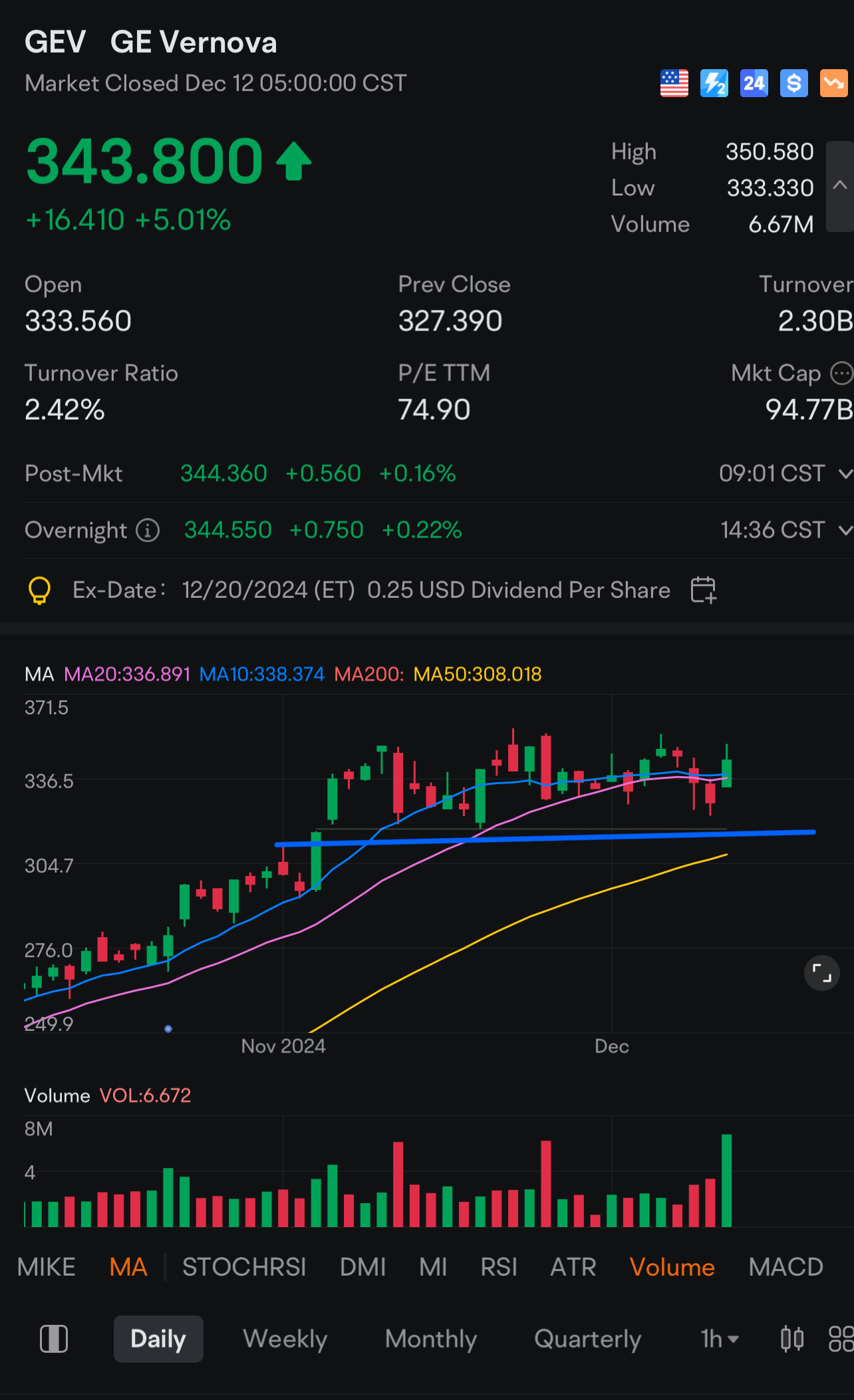This screenshot has height=1400, width=854.
Task: Tap the small blue event dot on chart
Action: pyautogui.click(x=168, y=1028)
